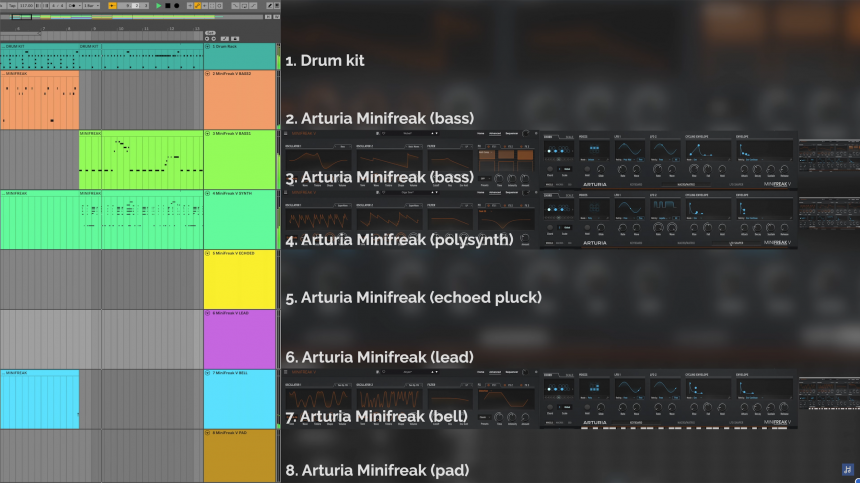Select the light-blue MINIFREAK clip on track 7
This screenshot has width=860, height=483.
[x=39, y=399]
